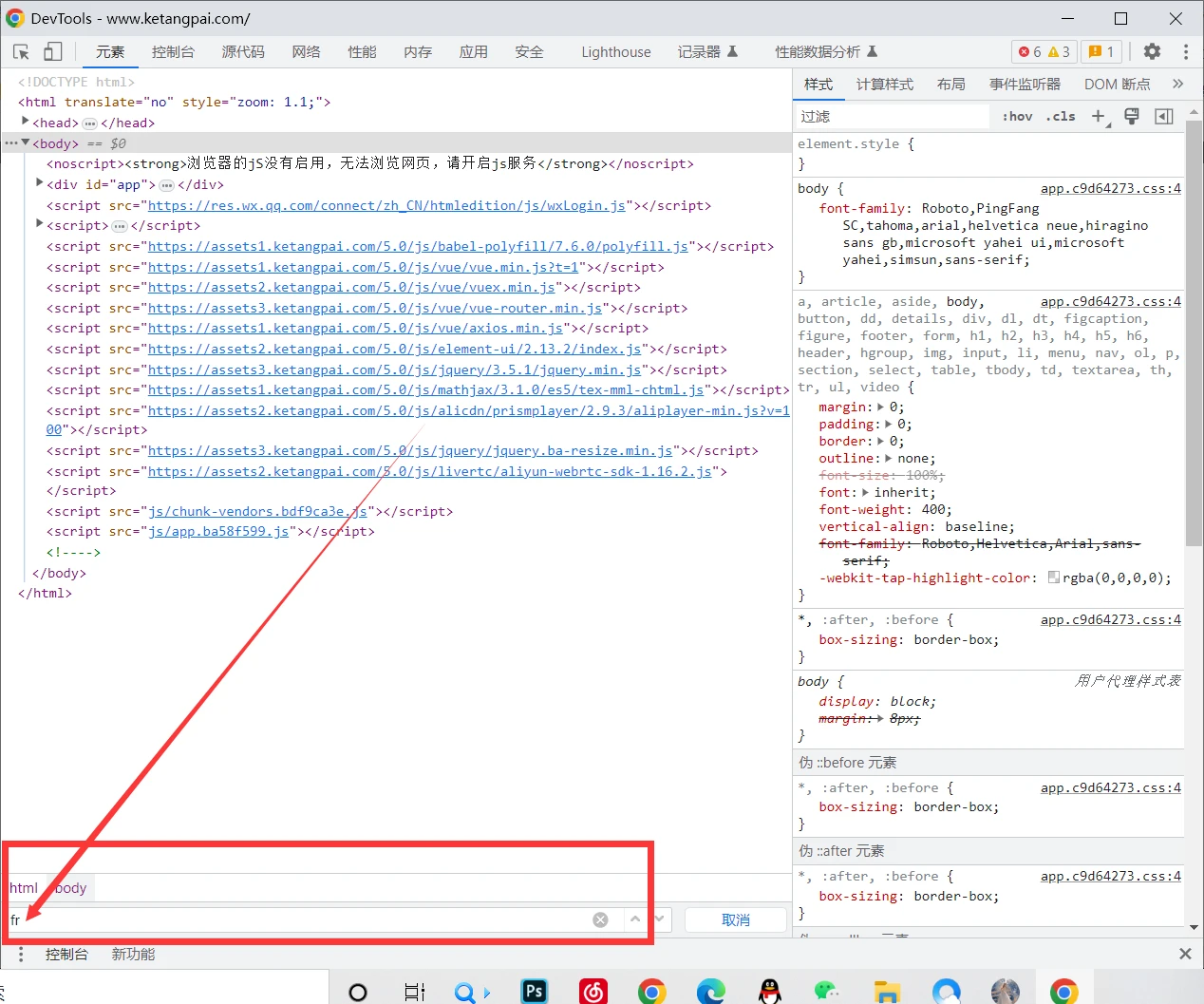Click the 取消 search cancel button
This screenshot has height=1004, width=1204.
(x=736, y=919)
